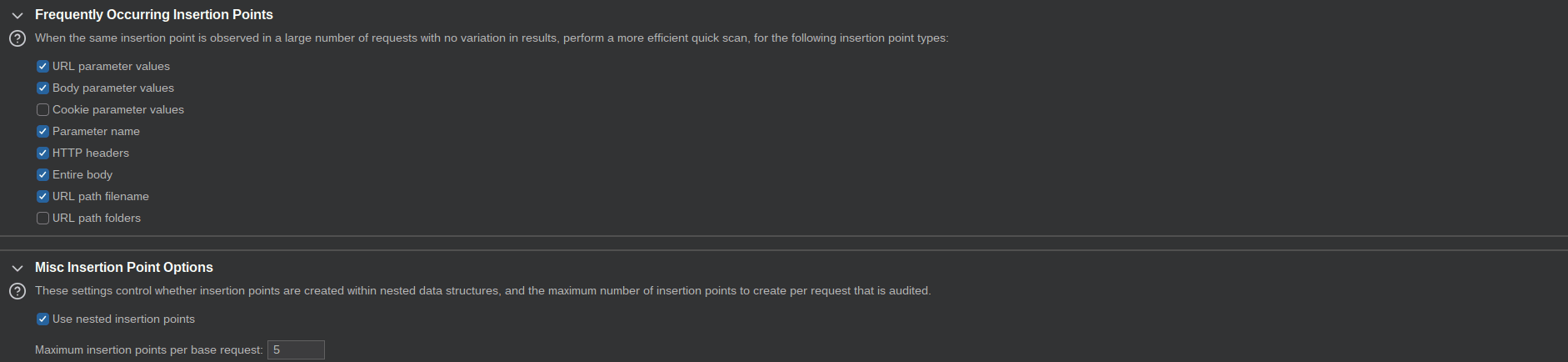The height and width of the screenshot is (362, 1568).
Task: Click the Maximum insertion points per base request label
Action: tap(149, 349)
